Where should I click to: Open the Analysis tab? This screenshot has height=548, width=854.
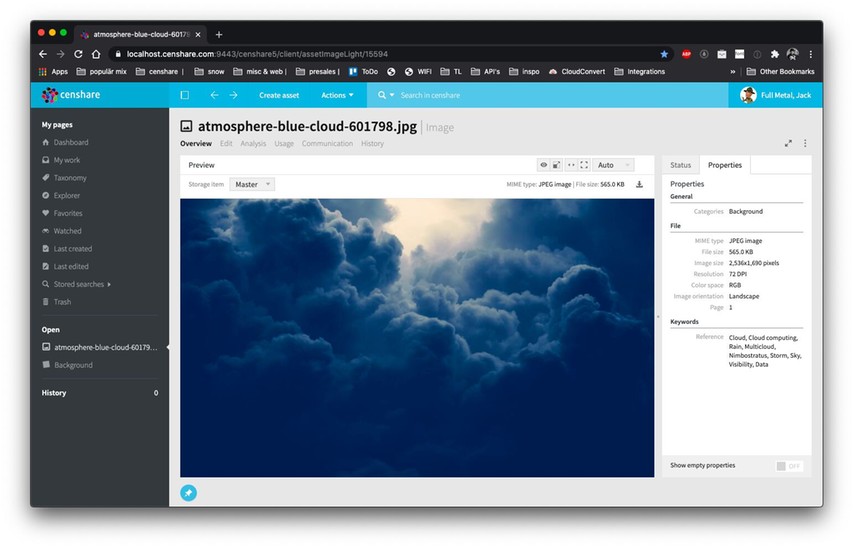(x=253, y=144)
